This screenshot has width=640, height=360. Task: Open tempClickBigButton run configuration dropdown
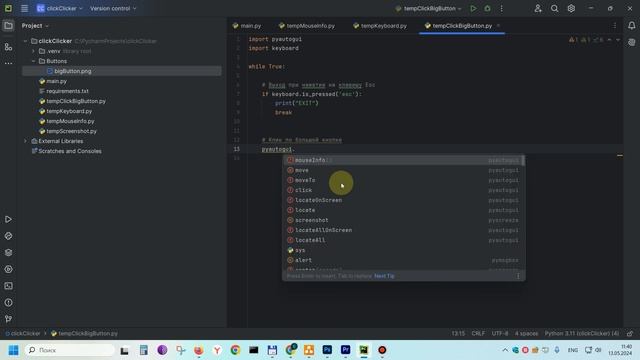pos(429,8)
